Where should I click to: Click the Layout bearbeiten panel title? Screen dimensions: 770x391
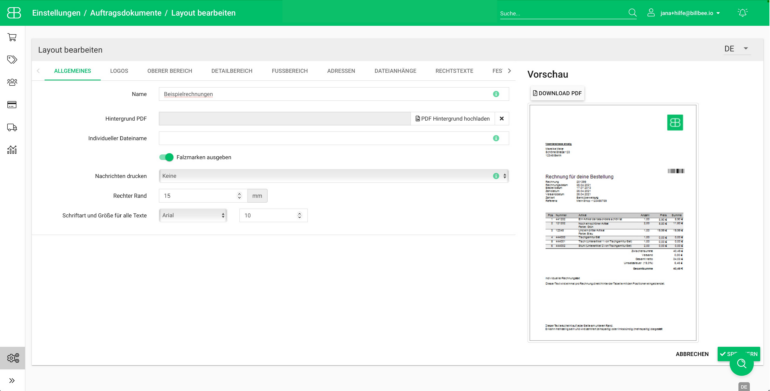click(70, 50)
